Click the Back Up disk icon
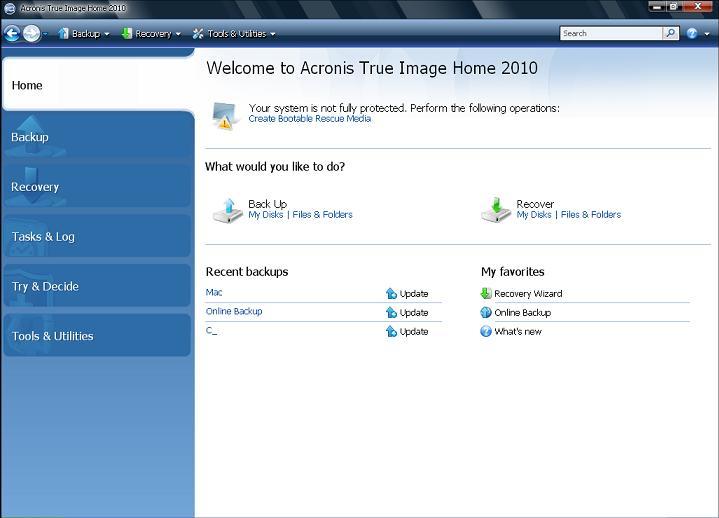 coord(228,210)
